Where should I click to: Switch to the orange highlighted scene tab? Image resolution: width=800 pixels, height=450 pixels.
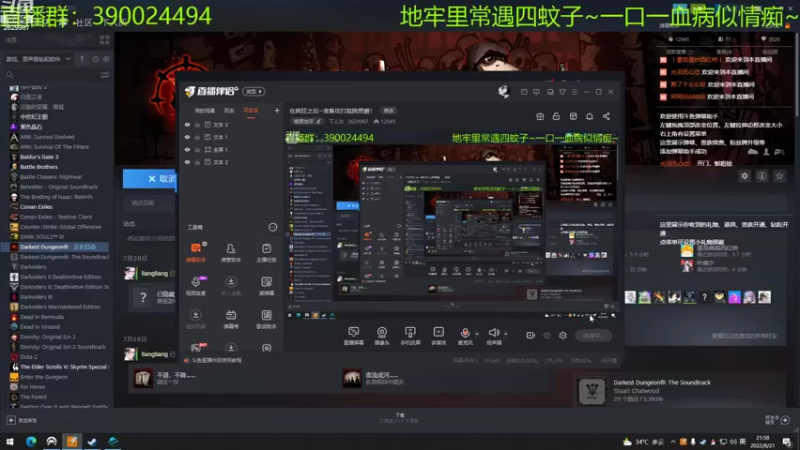(x=251, y=111)
